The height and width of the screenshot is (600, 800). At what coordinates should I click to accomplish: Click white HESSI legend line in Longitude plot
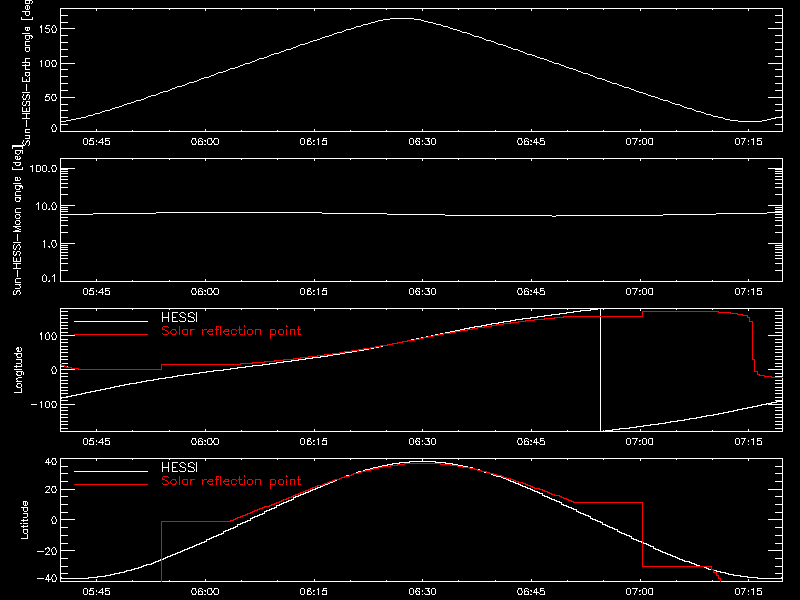[111, 321]
